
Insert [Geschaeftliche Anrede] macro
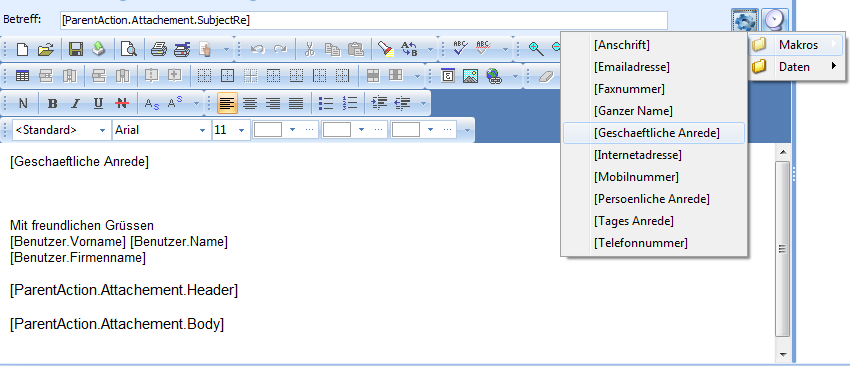(x=654, y=133)
